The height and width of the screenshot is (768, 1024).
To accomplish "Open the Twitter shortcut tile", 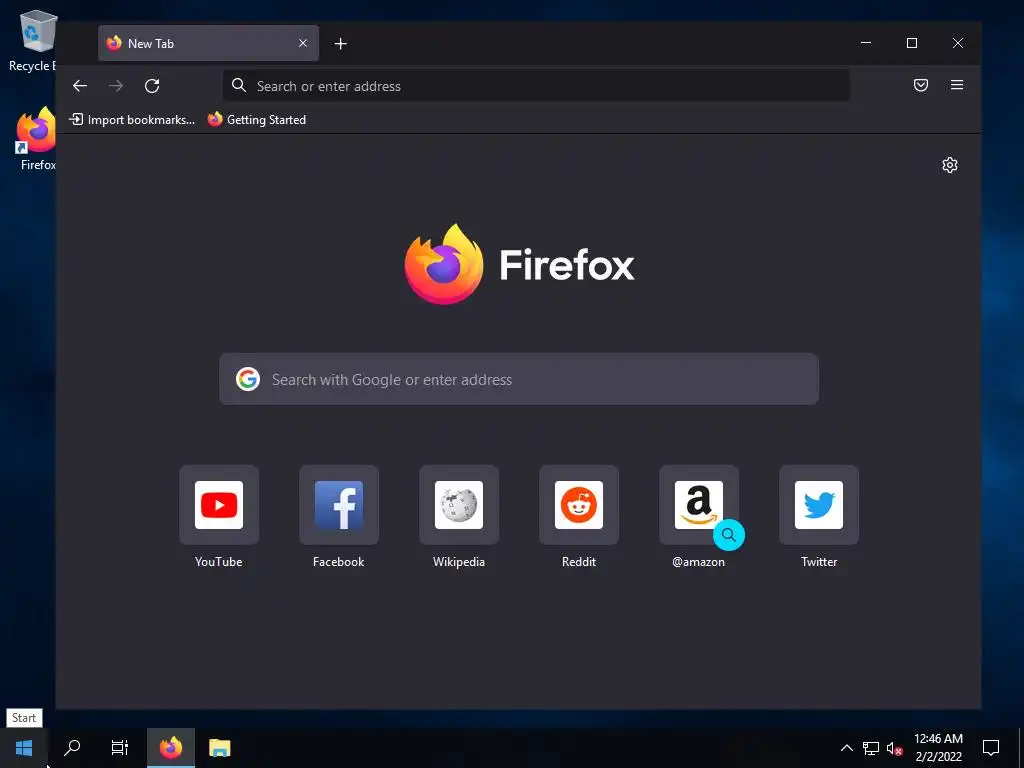I will [819, 505].
